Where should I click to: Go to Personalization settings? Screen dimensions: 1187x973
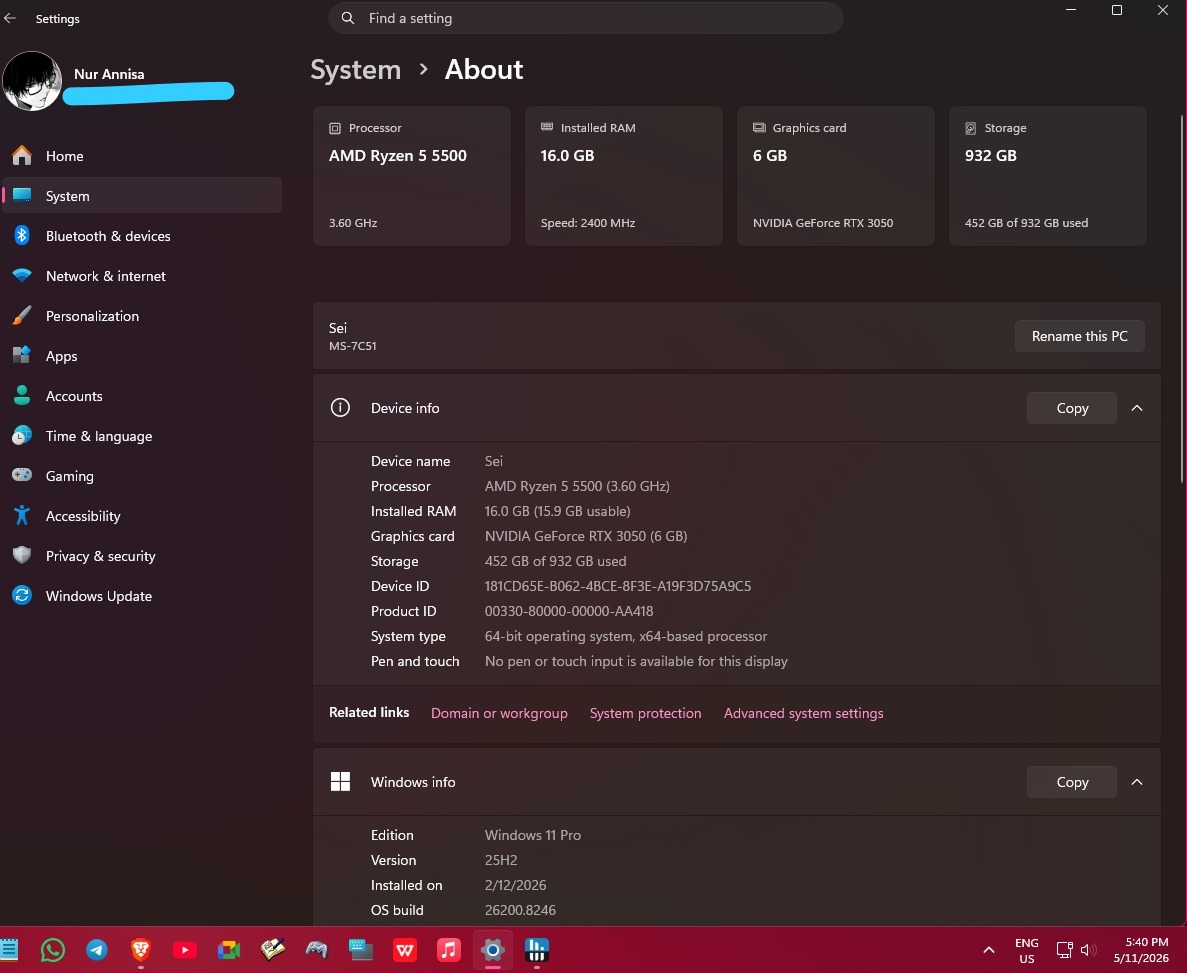pyautogui.click(x=142, y=317)
